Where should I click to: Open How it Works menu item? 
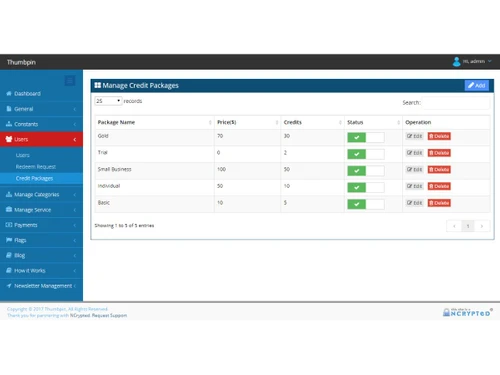point(41,270)
